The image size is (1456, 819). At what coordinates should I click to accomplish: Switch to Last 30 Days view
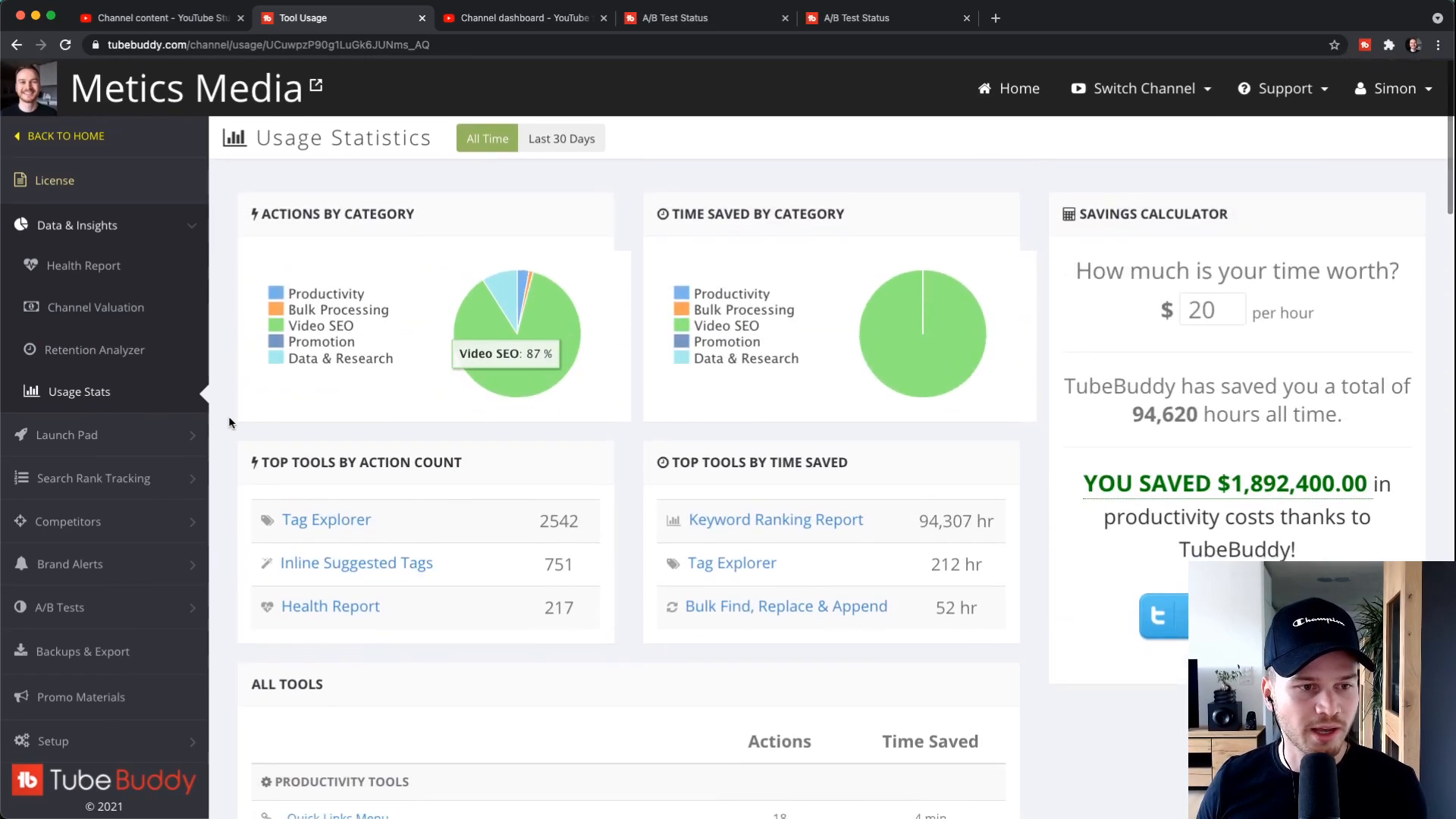563,138
